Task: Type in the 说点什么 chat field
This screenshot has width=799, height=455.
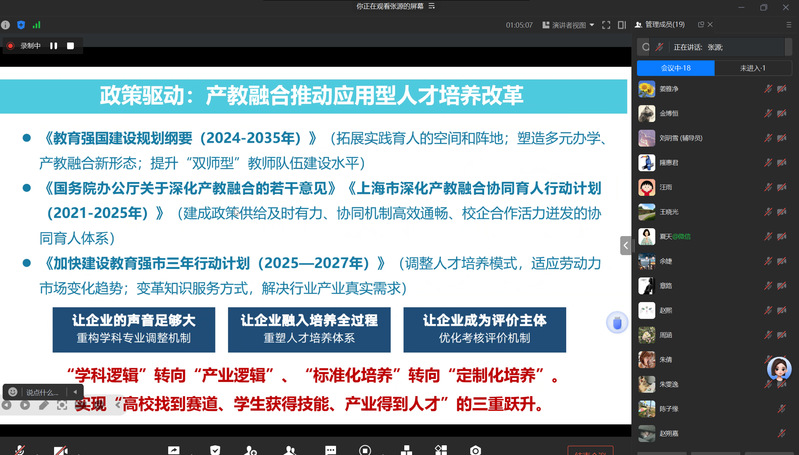Action: click(x=43, y=392)
